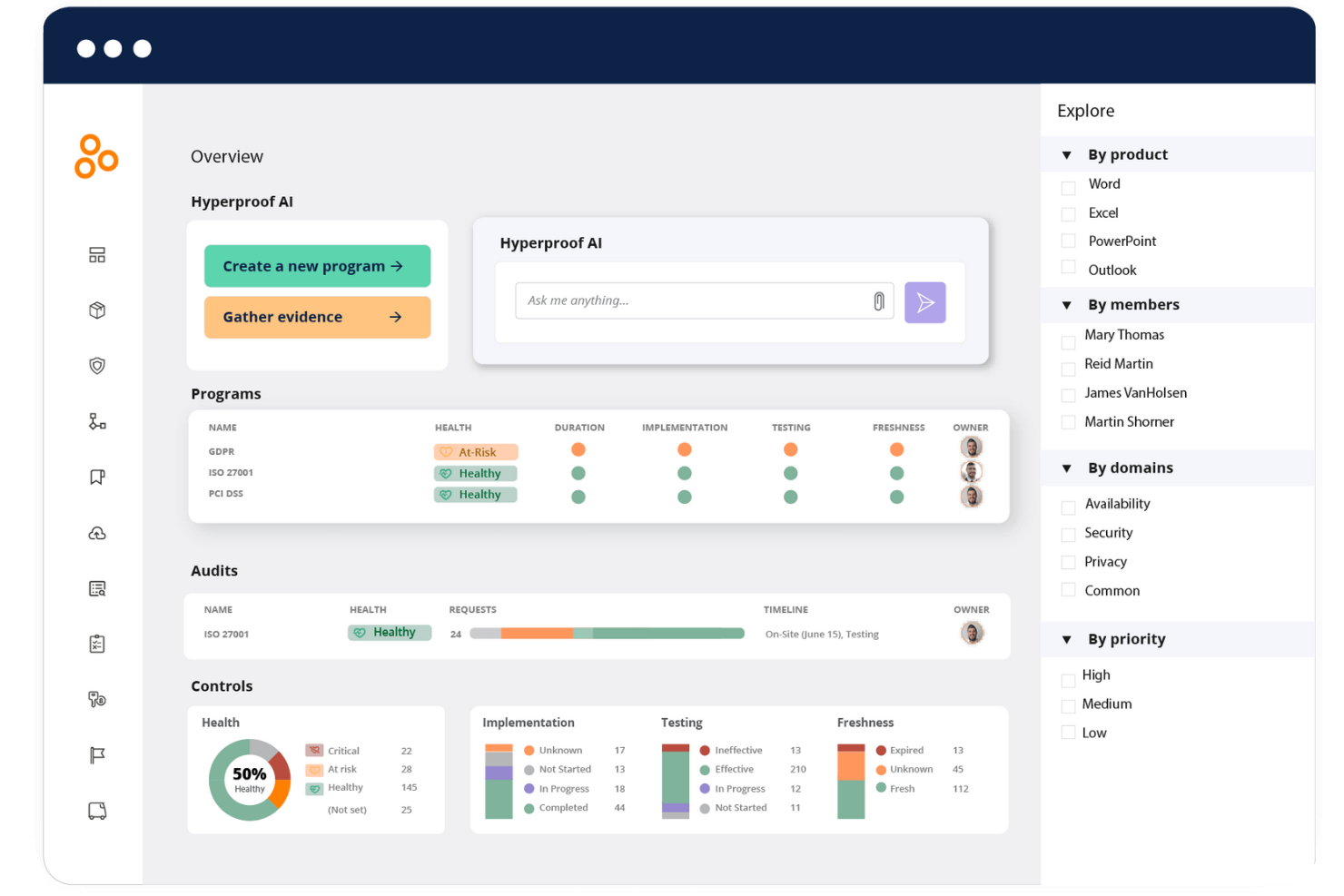
Task: Open the frameworks mapping icon in sidebar
Action: pos(96,421)
